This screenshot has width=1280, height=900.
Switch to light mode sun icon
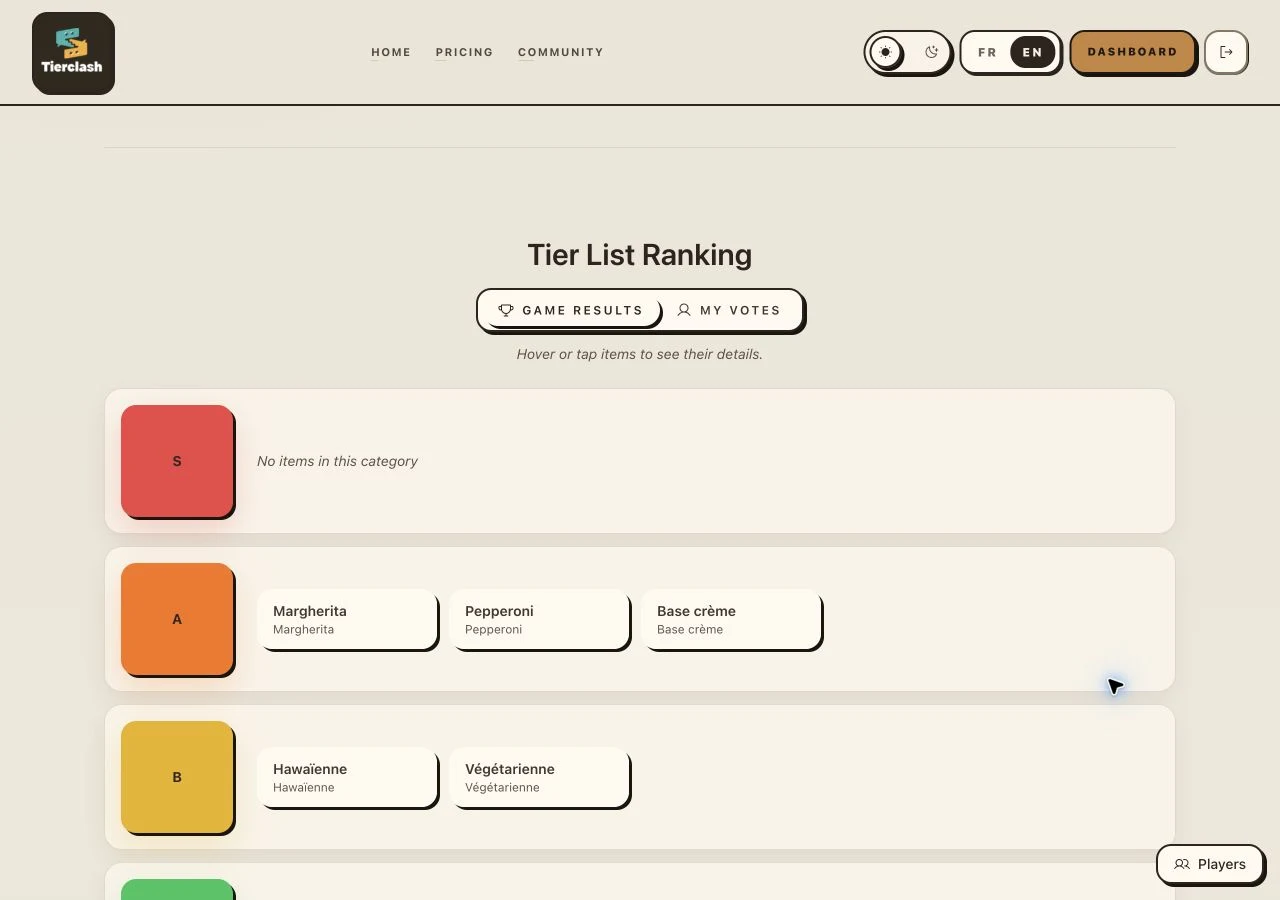click(885, 52)
